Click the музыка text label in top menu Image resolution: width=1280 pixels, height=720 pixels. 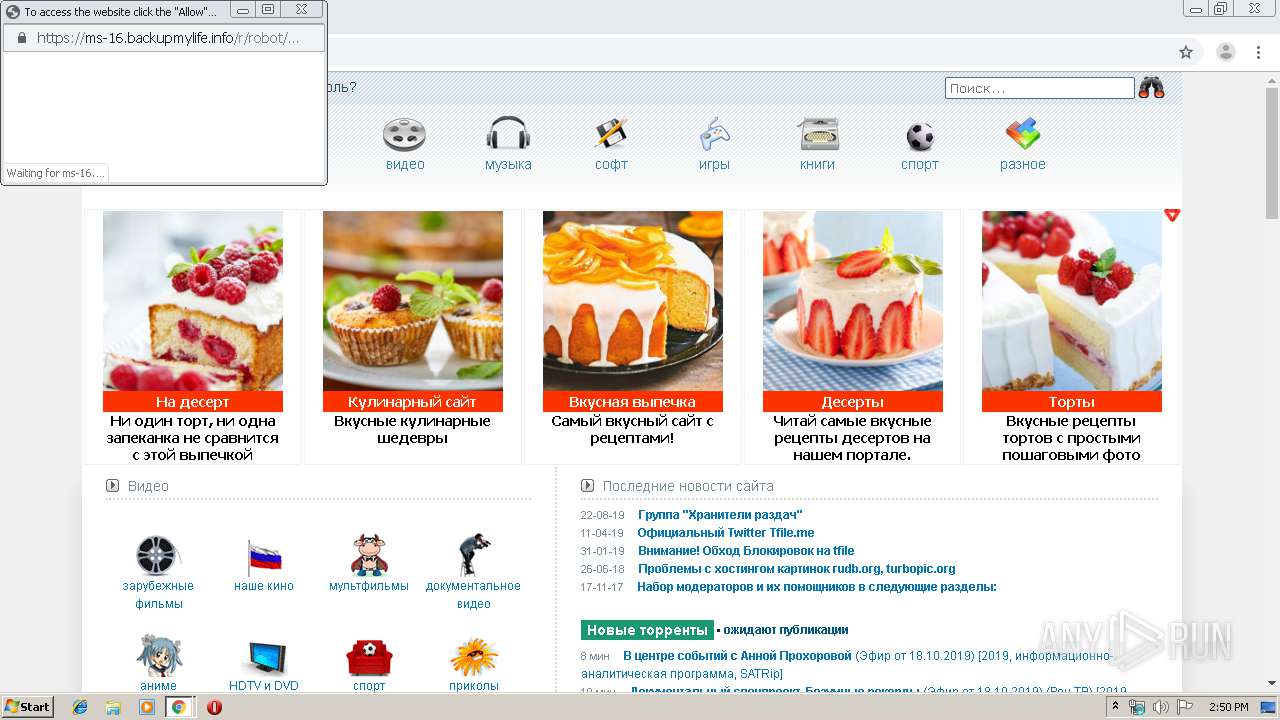[x=508, y=165]
